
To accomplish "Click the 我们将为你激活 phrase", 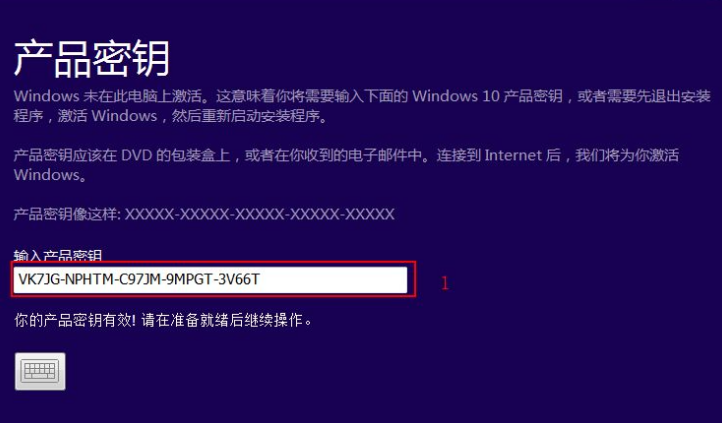I will point(627,155).
